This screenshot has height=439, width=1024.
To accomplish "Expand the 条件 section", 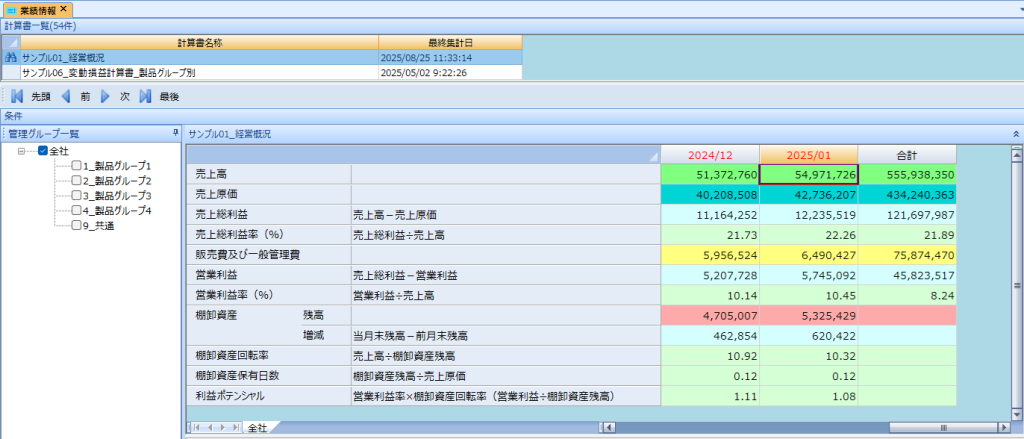I will click(14, 116).
